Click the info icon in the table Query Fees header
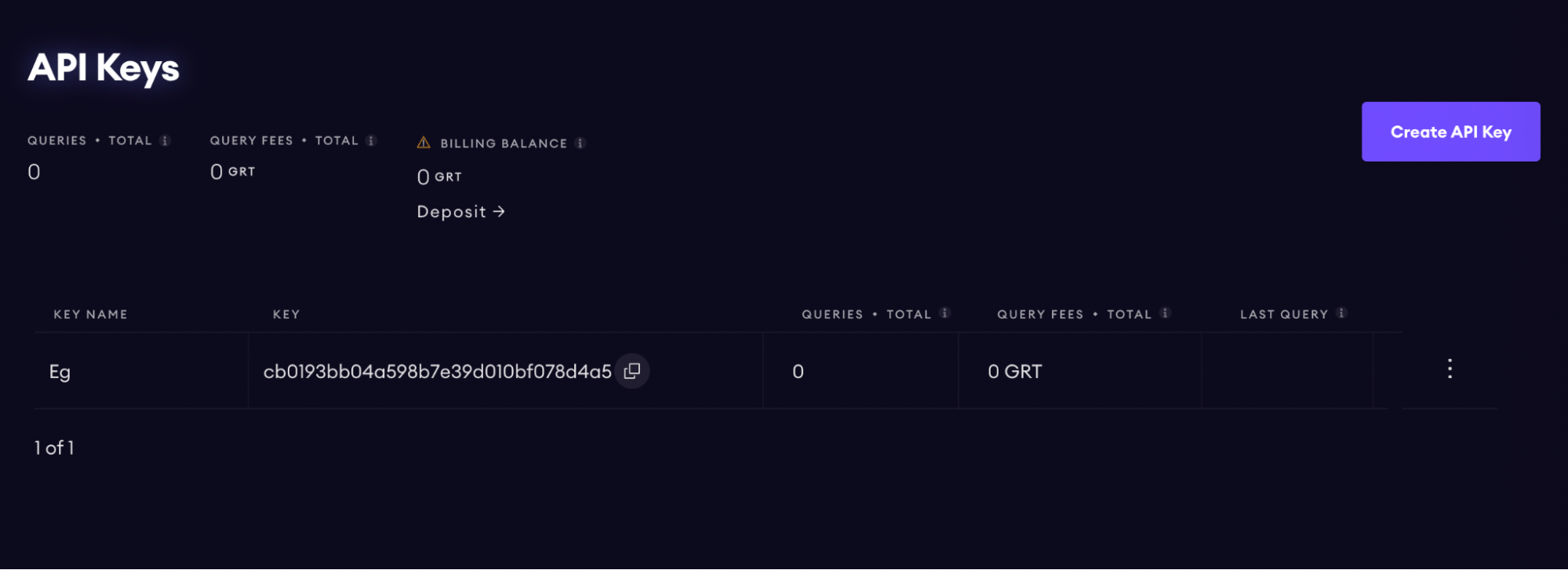The image size is (1568, 570). tap(1165, 313)
